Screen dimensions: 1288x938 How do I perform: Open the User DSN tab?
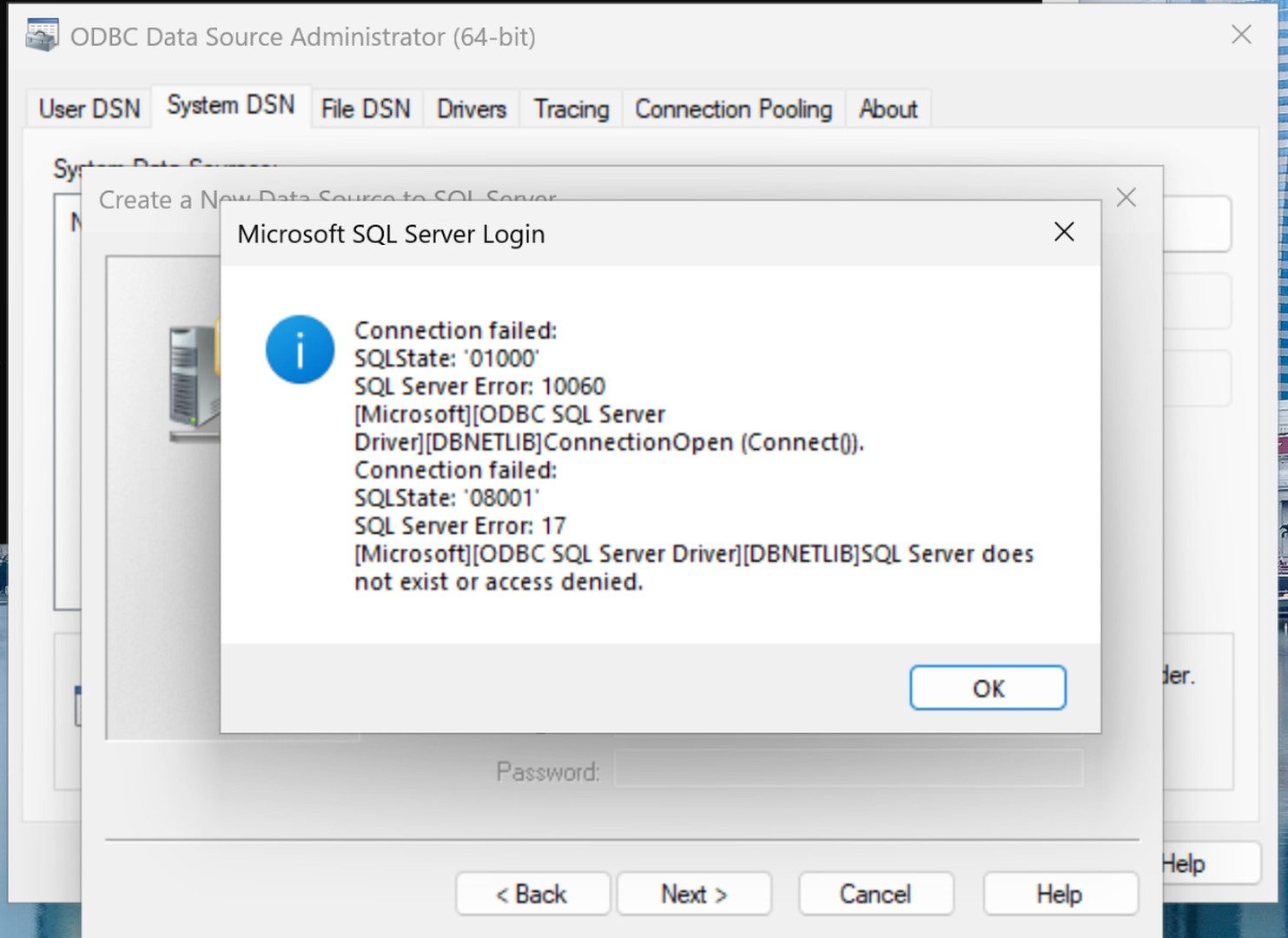(x=89, y=109)
